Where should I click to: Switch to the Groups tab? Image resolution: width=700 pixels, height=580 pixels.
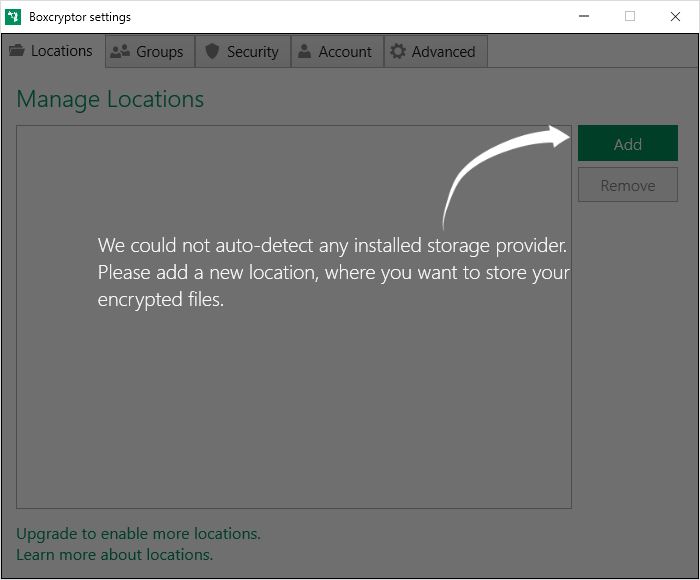(x=150, y=52)
